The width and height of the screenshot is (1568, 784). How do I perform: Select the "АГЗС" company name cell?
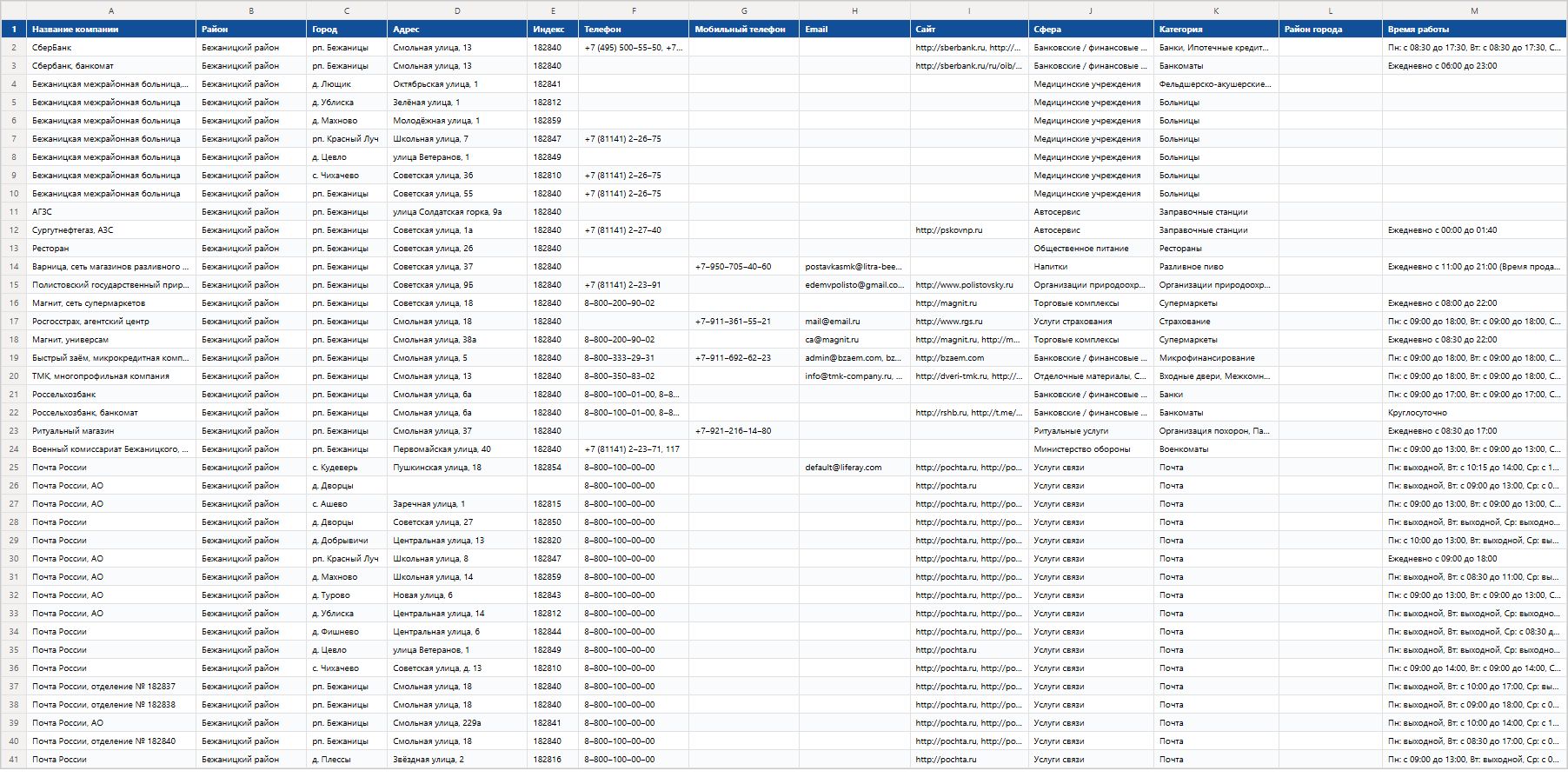(x=111, y=212)
